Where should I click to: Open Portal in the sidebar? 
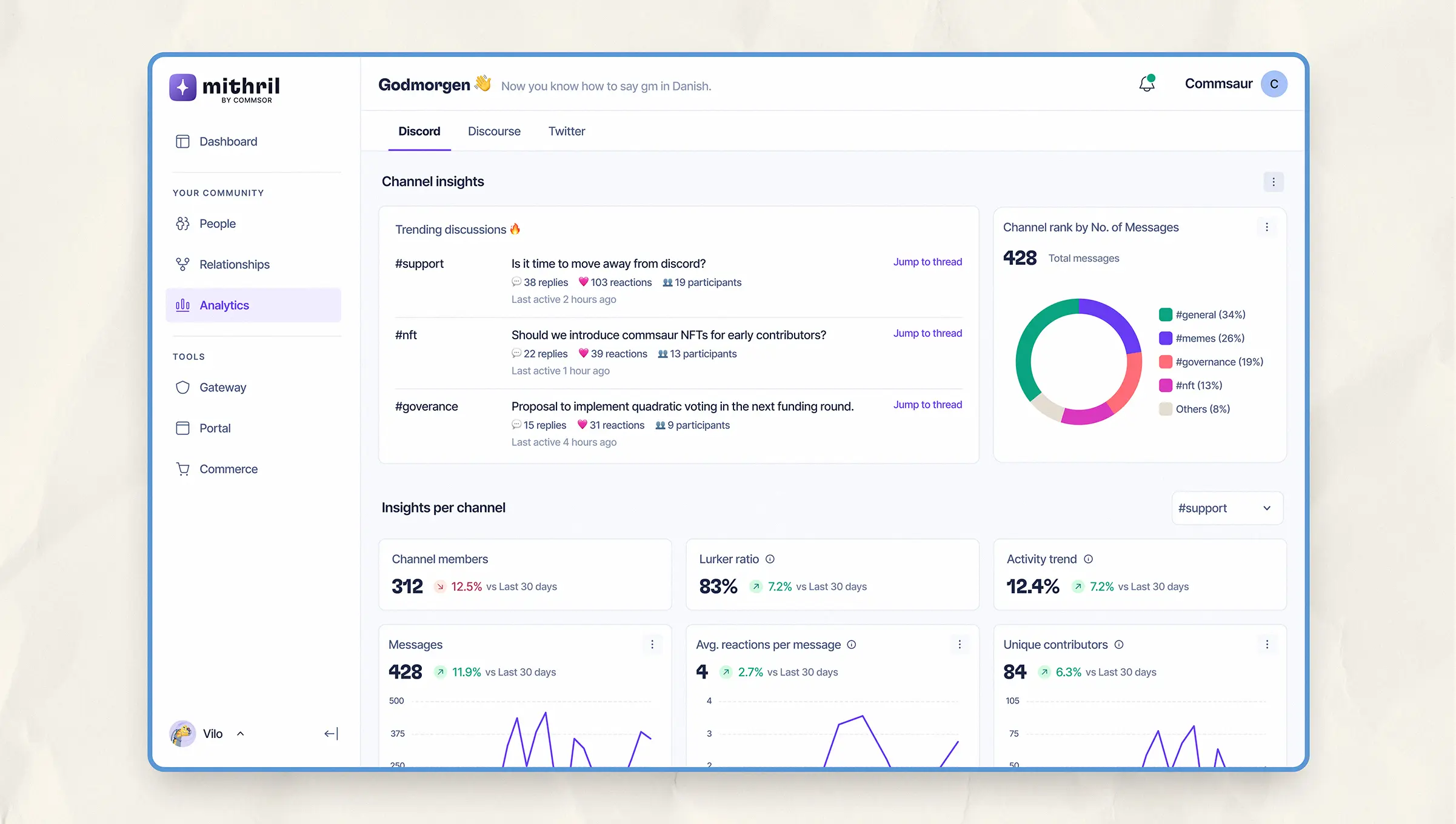point(254,428)
